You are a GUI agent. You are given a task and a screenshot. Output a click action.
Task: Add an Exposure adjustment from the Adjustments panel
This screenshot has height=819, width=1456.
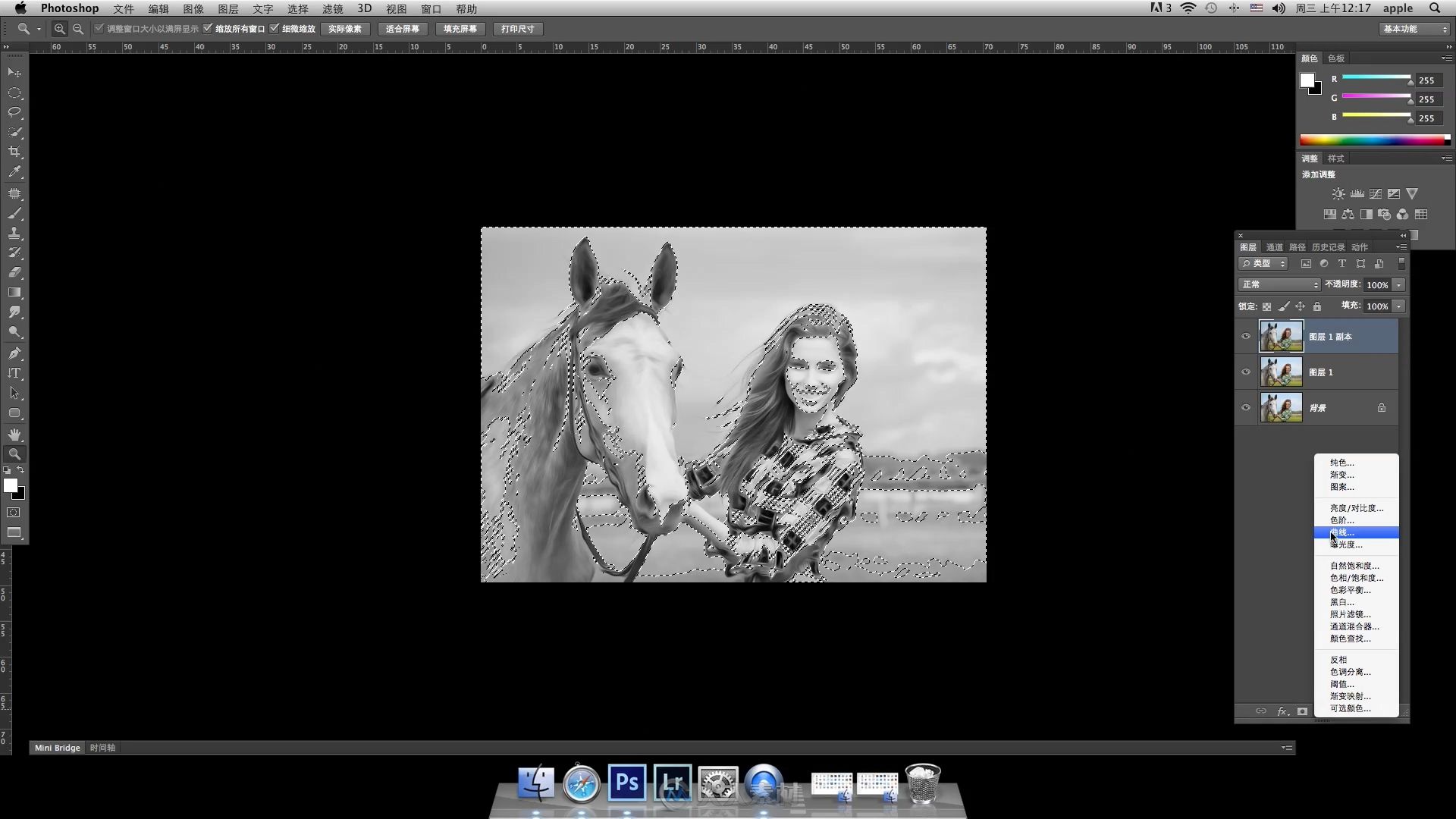(1394, 194)
